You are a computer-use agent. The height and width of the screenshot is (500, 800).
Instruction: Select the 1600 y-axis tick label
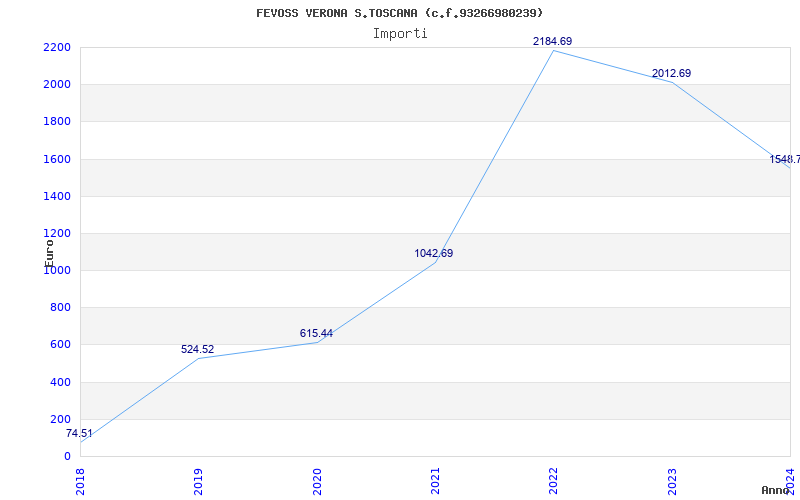pos(57,160)
